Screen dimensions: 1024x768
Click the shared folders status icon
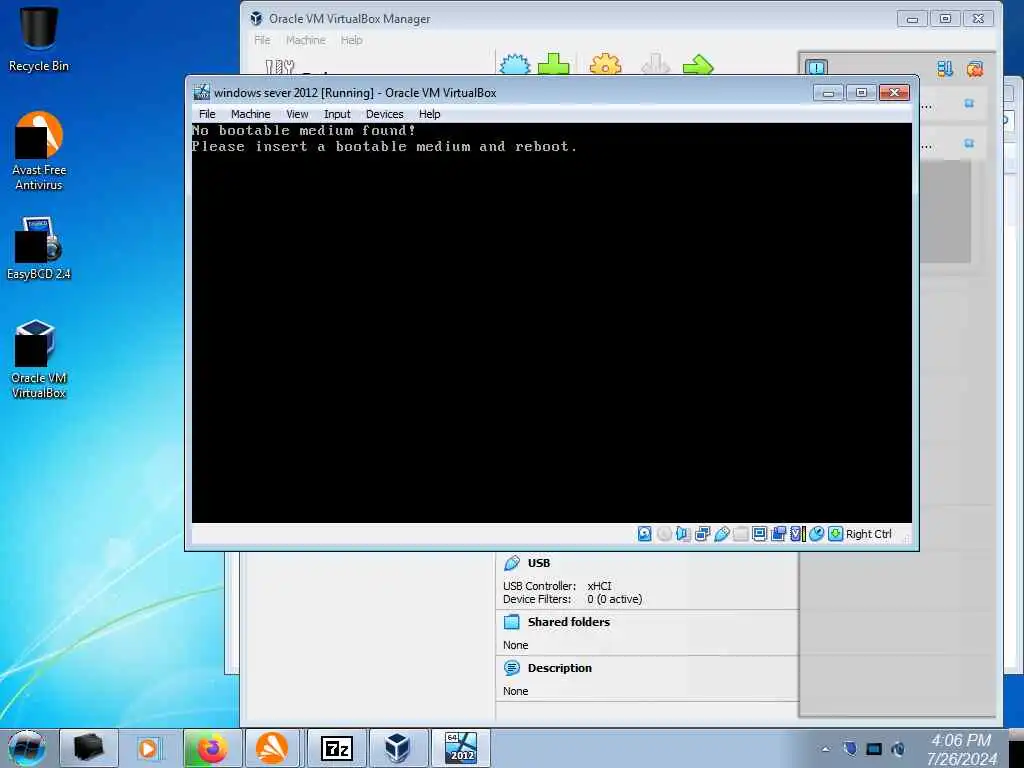coord(741,534)
